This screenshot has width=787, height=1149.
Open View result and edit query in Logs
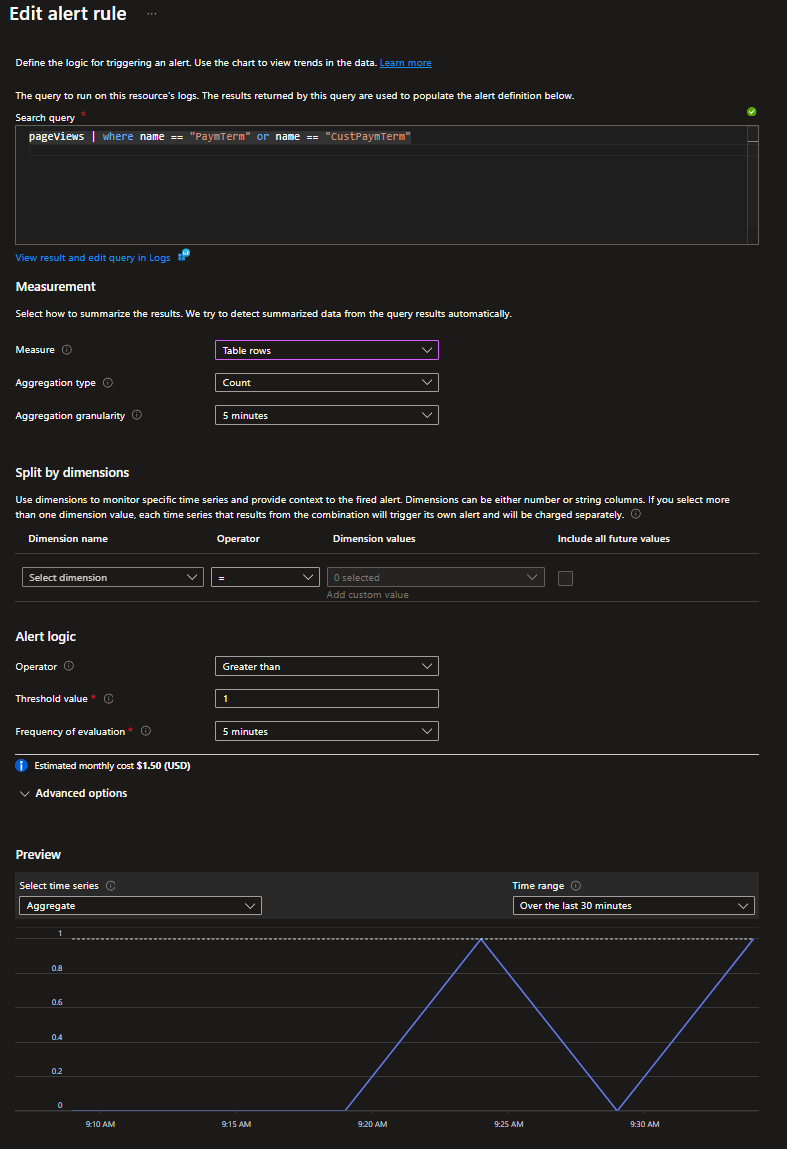(x=93, y=258)
